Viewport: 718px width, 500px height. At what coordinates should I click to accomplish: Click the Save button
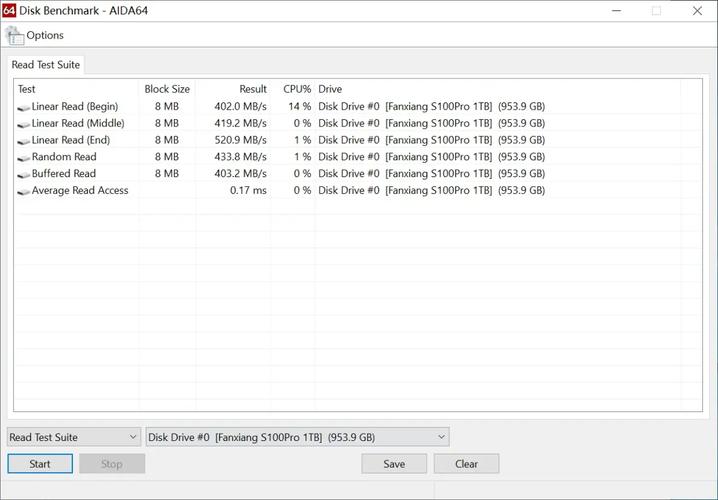click(394, 464)
